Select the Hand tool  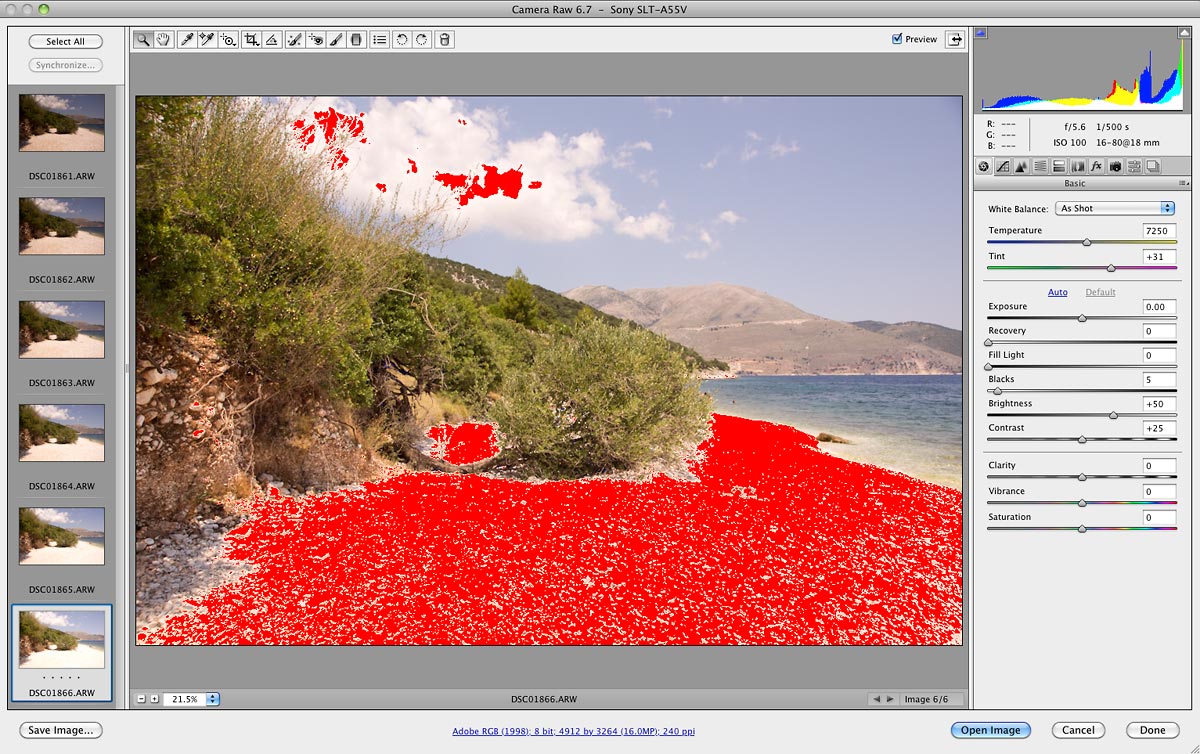[163, 40]
